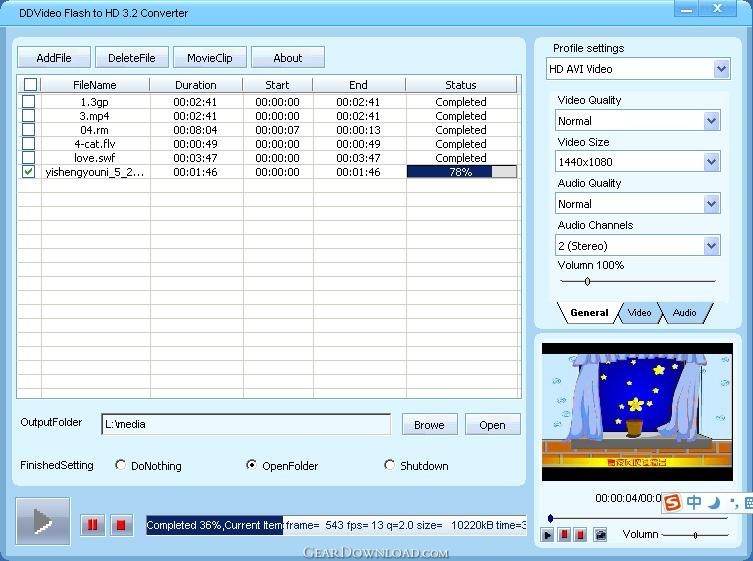
Task: Click the overall Completed 36% progress bar
Action: coord(336,525)
